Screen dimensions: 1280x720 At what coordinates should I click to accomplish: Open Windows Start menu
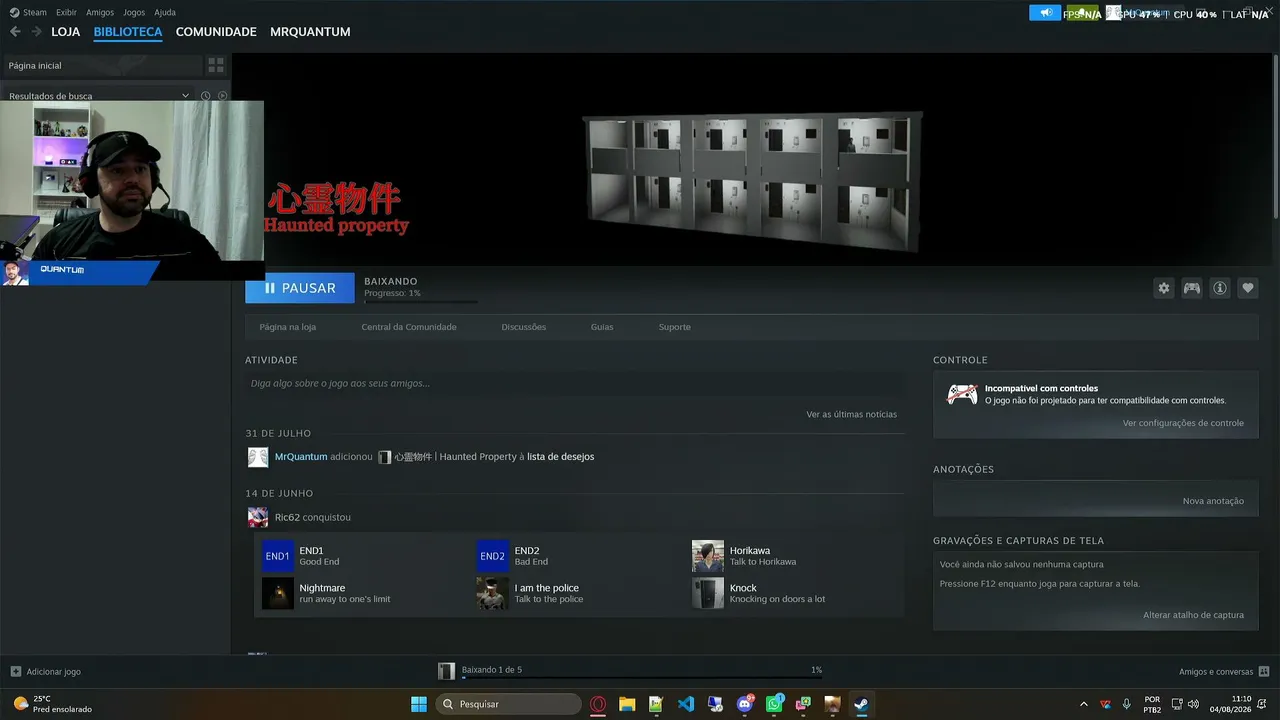[419, 704]
